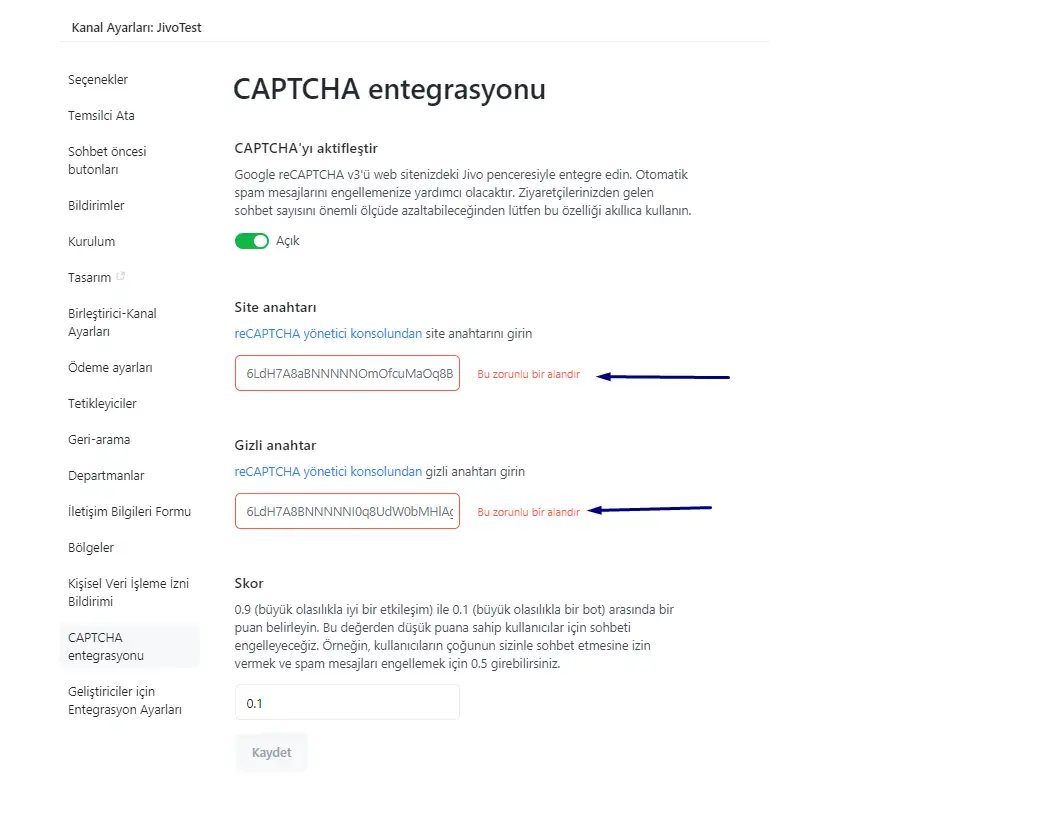Click external link icon next to Tasarım
The image size is (1041, 837).
pos(121,277)
